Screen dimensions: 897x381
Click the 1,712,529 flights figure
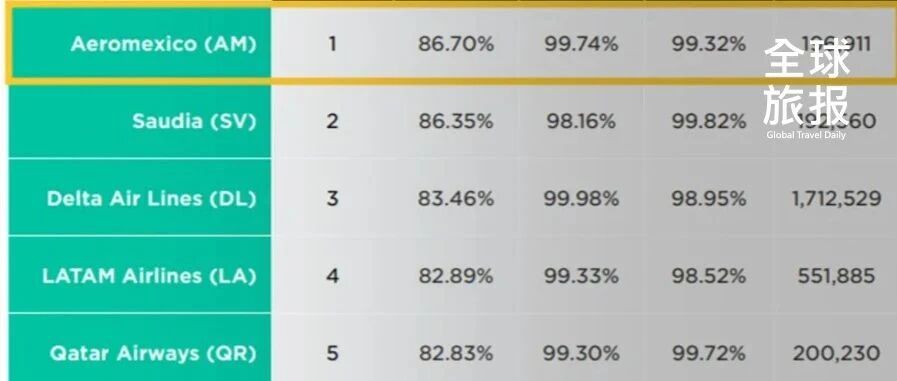(836, 199)
